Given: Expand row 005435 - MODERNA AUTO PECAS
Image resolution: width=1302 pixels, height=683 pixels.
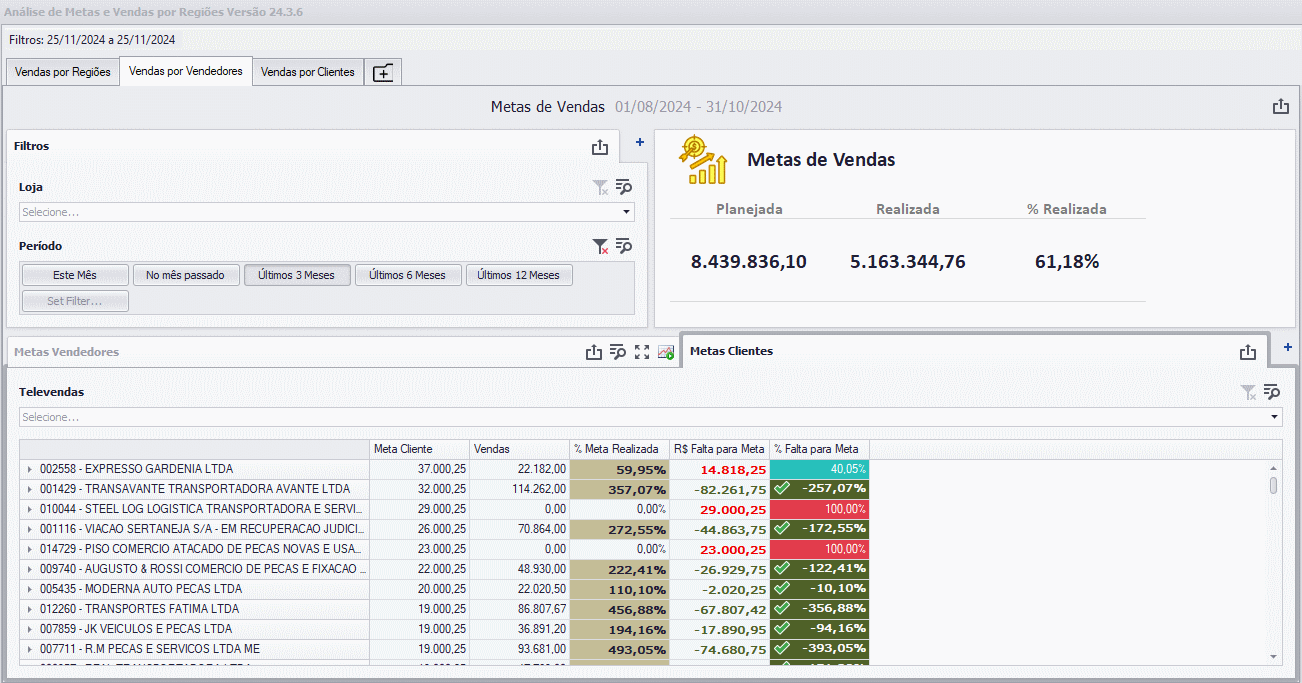Looking at the screenshot, I should (30, 589).
